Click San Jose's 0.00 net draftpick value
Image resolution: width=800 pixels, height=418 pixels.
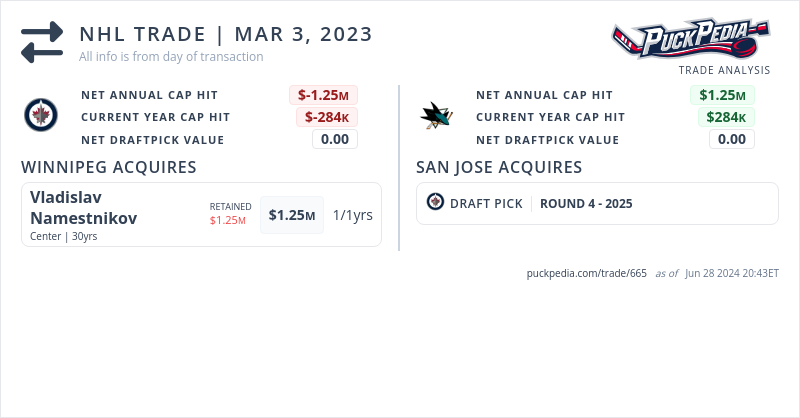pos(732,139)
